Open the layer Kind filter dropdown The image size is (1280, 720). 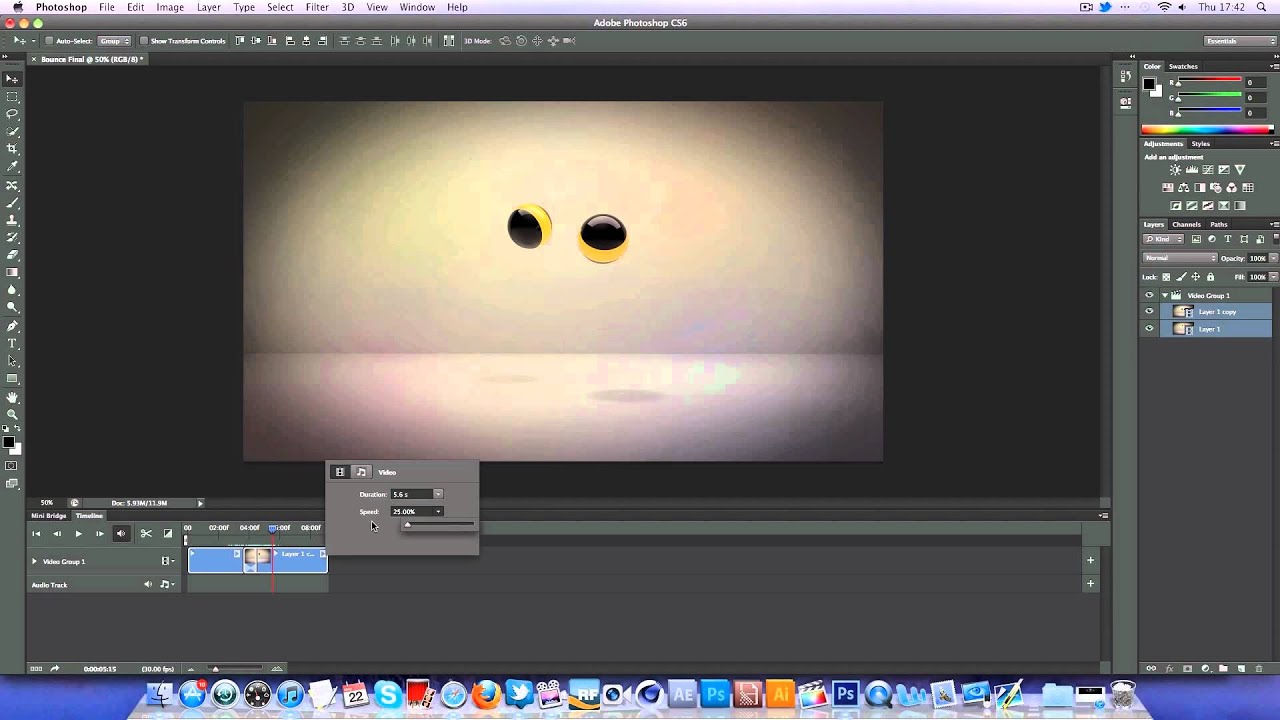click(x=1163, y=239)
